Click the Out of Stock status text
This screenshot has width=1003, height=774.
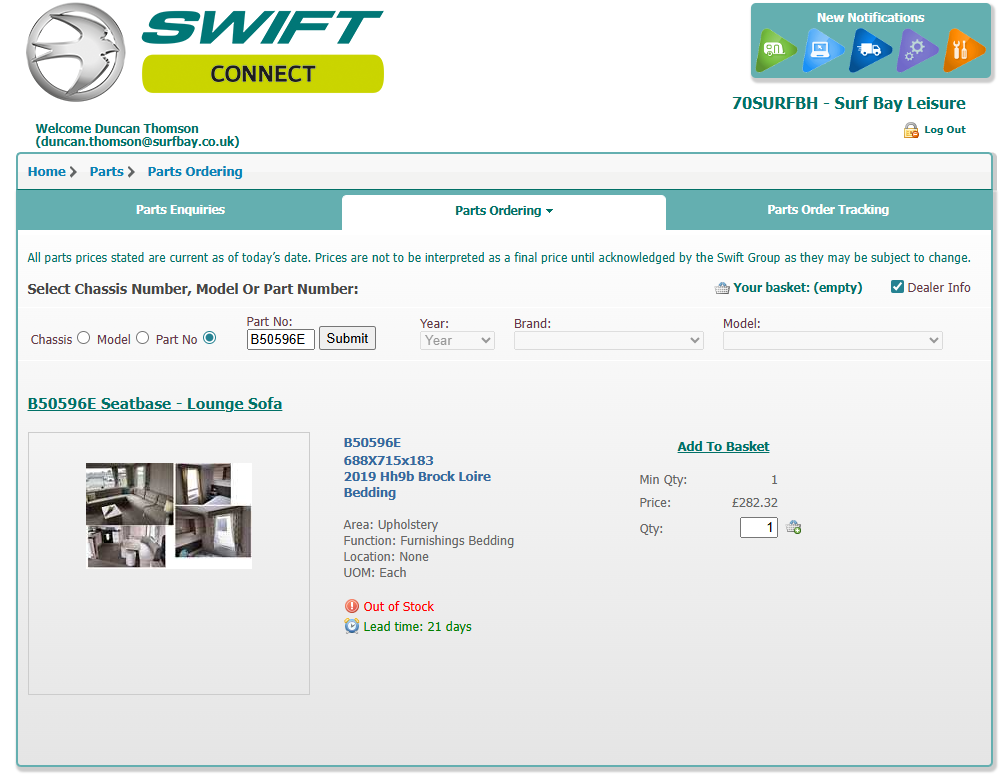(x=399, y=606)
